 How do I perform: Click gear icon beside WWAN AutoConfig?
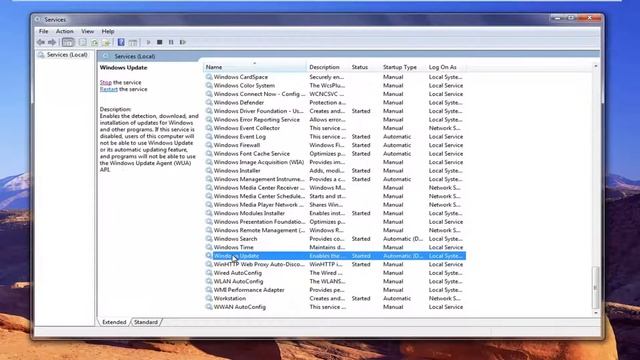(x=209, y=307)
